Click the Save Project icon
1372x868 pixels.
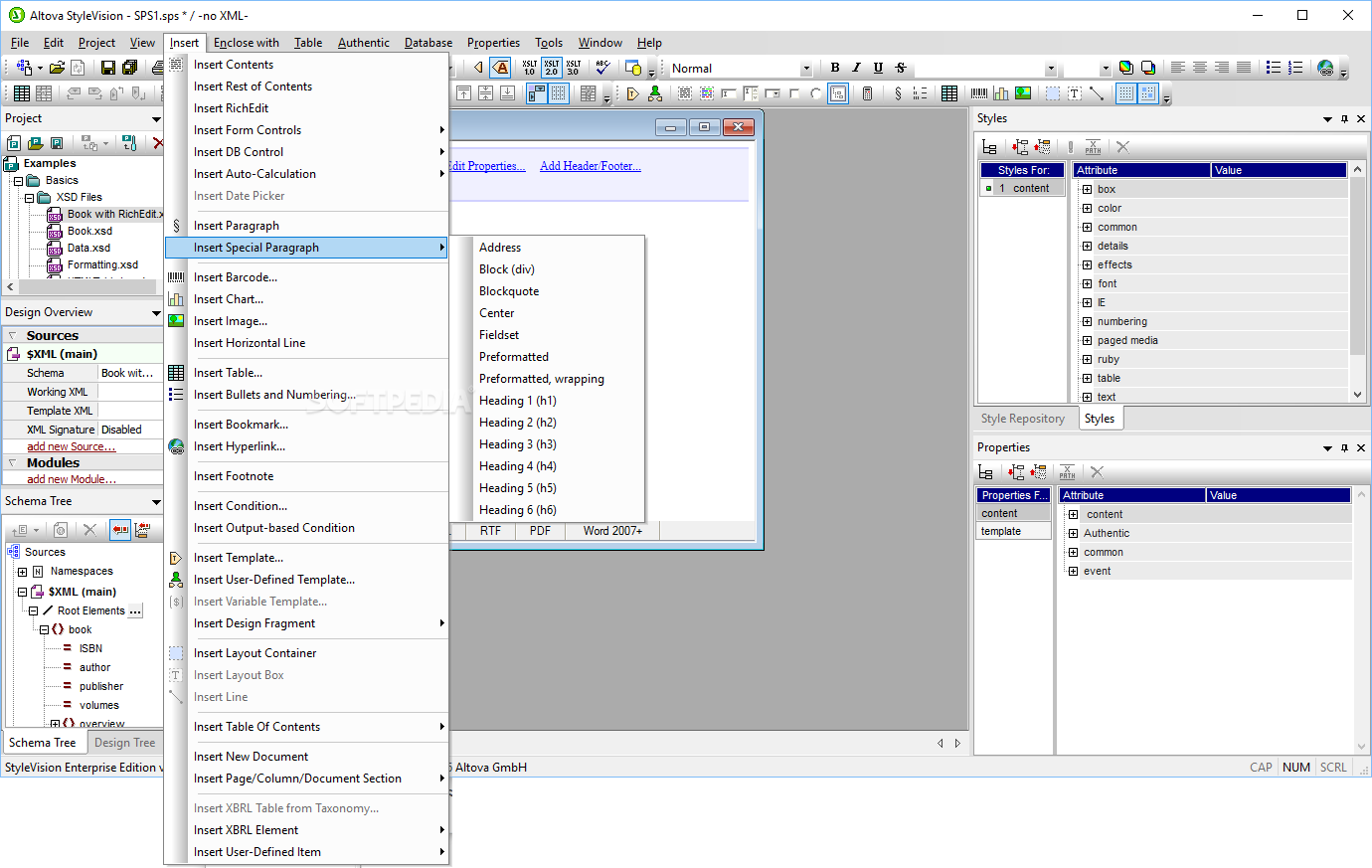pos(57,143)
